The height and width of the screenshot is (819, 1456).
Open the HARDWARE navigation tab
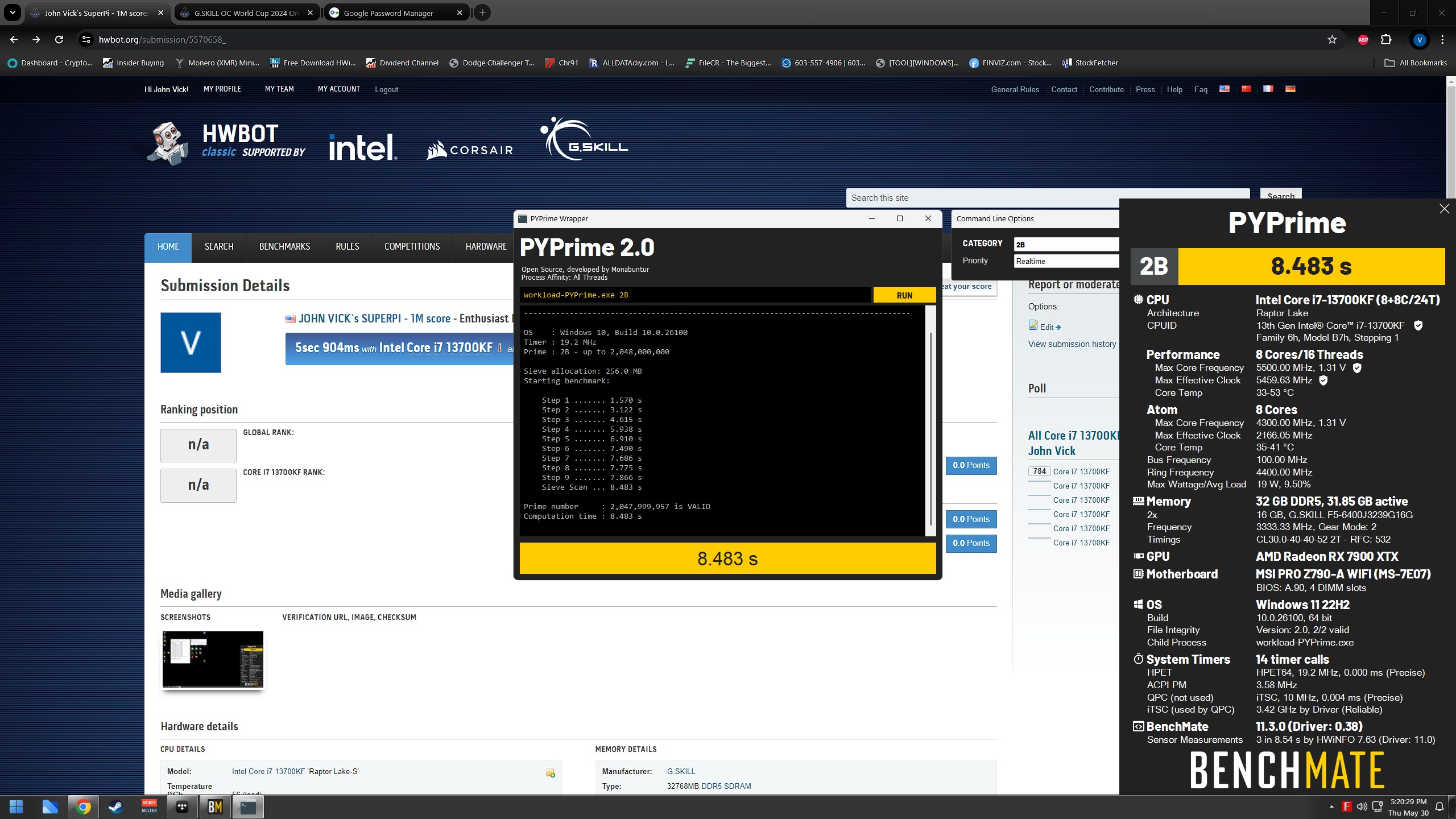(486, 246)
